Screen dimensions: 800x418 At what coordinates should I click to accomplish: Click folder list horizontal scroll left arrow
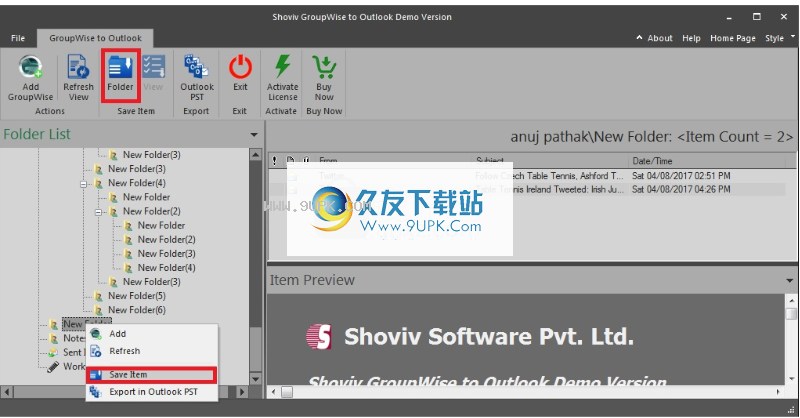click(7, 392)
